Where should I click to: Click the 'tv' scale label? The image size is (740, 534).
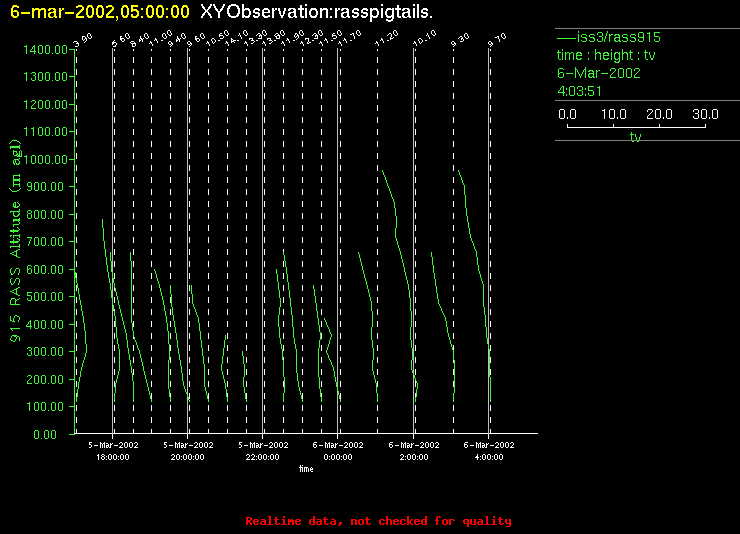[636, 137]
